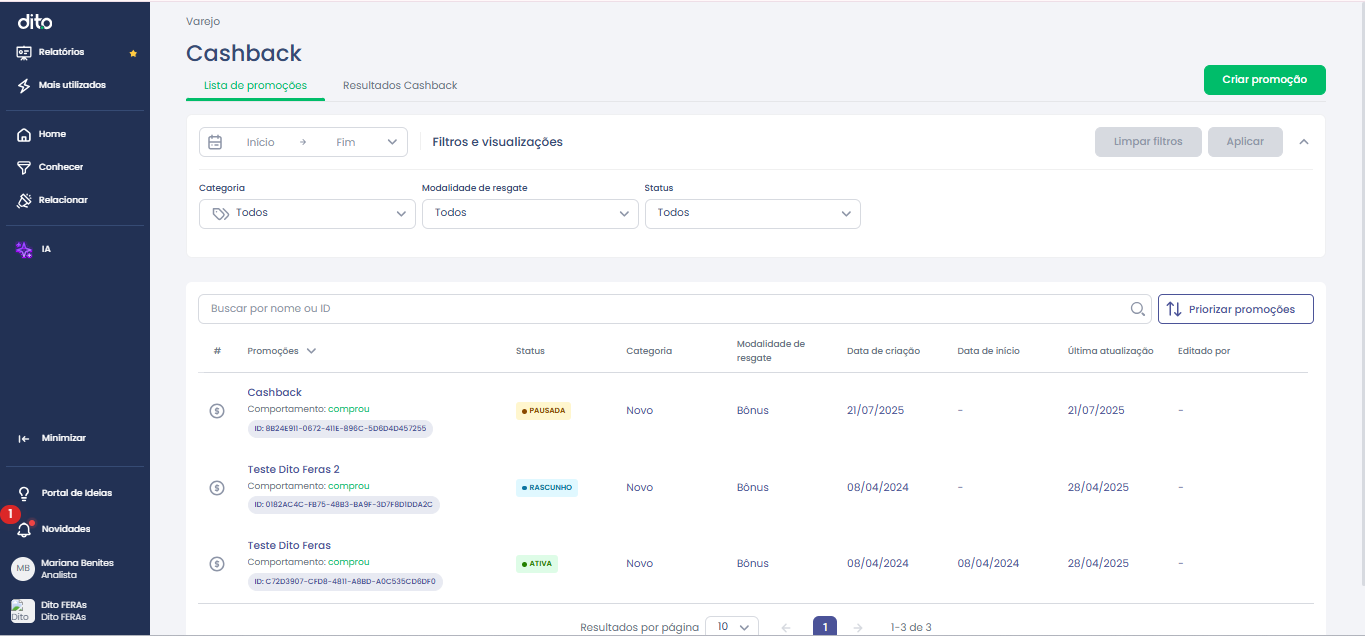Click the search magnifier icon
The width and height of the screenshot is (1365, 636).
tap(1137, 309)
